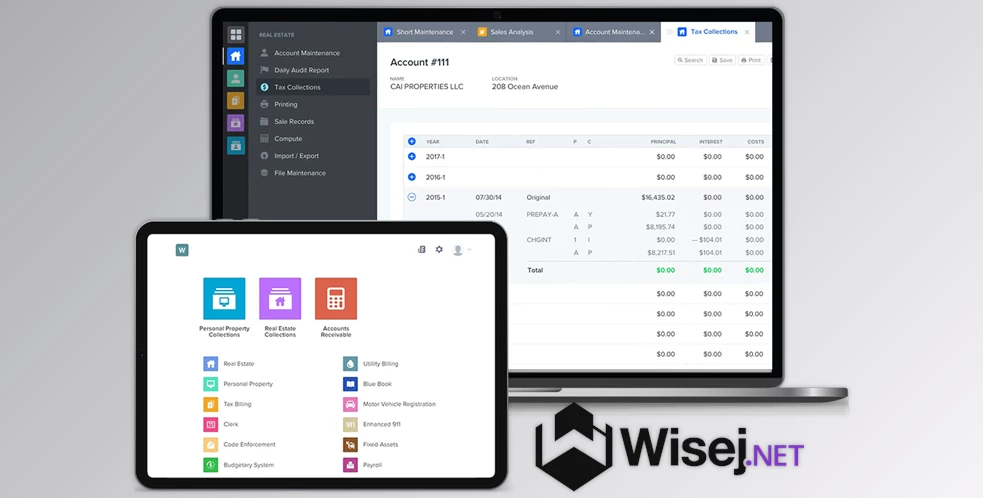Screen dimensions: 983x498
Task: Open the Utility Billing module
Action: click(351, 364)
